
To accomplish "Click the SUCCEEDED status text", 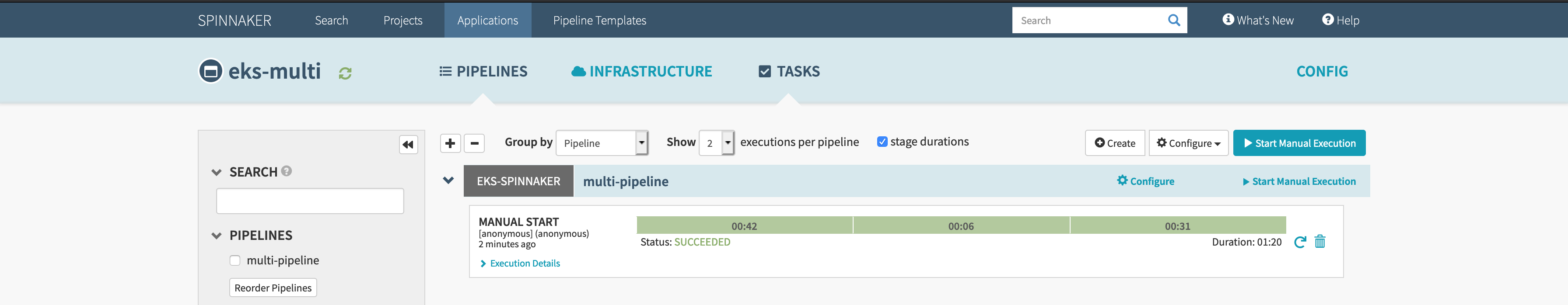I will [702, 243].
